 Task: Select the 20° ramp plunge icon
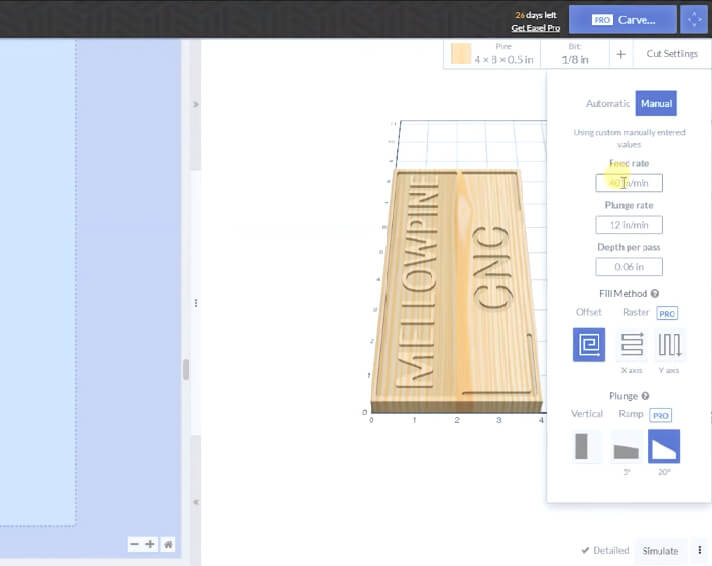[x=664, y=446]
